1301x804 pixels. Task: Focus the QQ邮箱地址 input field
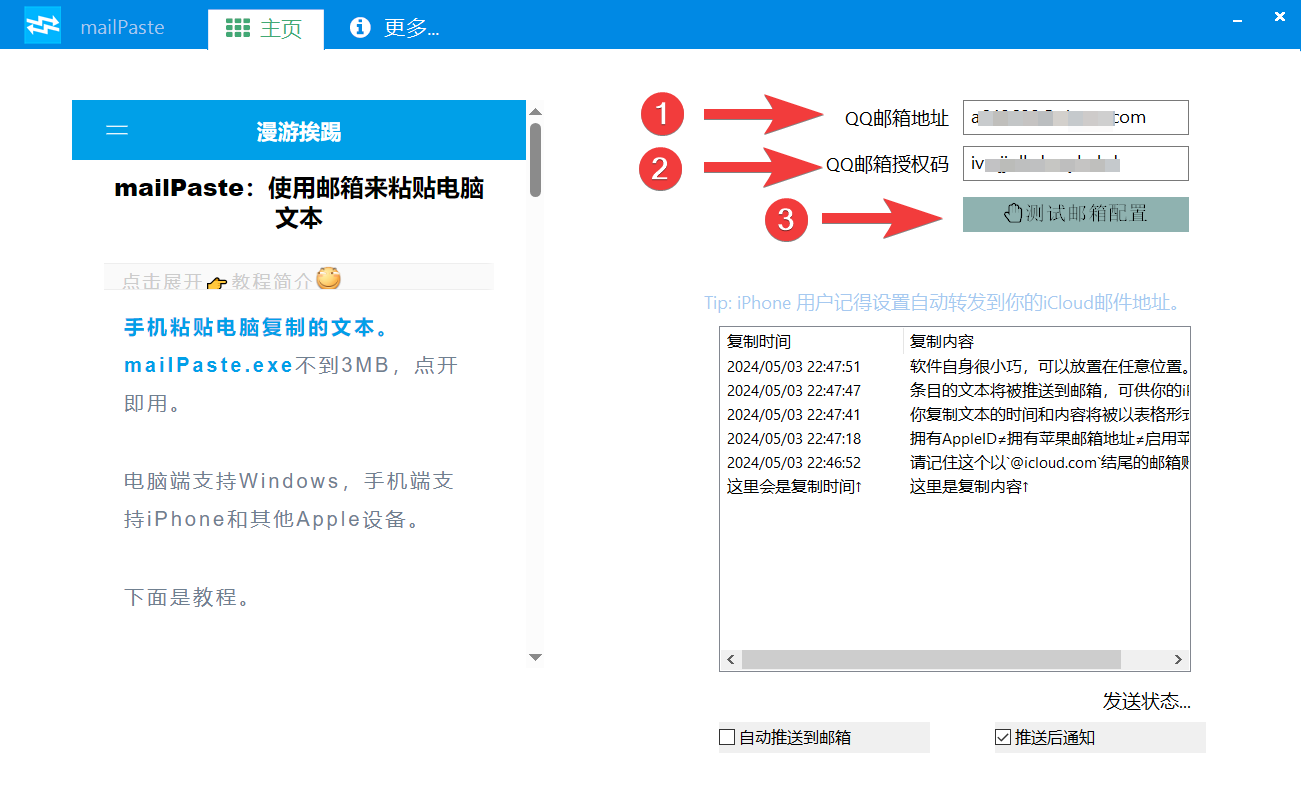pyautogui.click(x=1075, y=117)
